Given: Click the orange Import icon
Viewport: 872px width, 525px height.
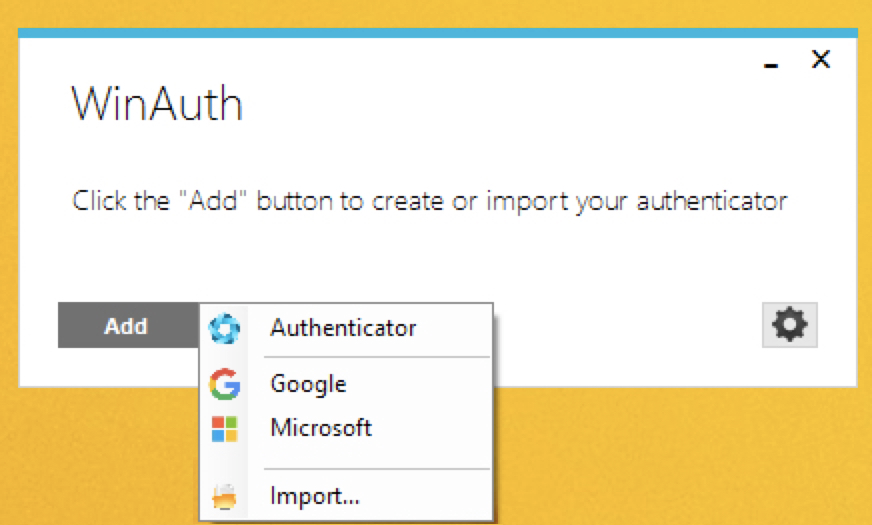Looking at the screenshot, I should (x=224, y=495).
